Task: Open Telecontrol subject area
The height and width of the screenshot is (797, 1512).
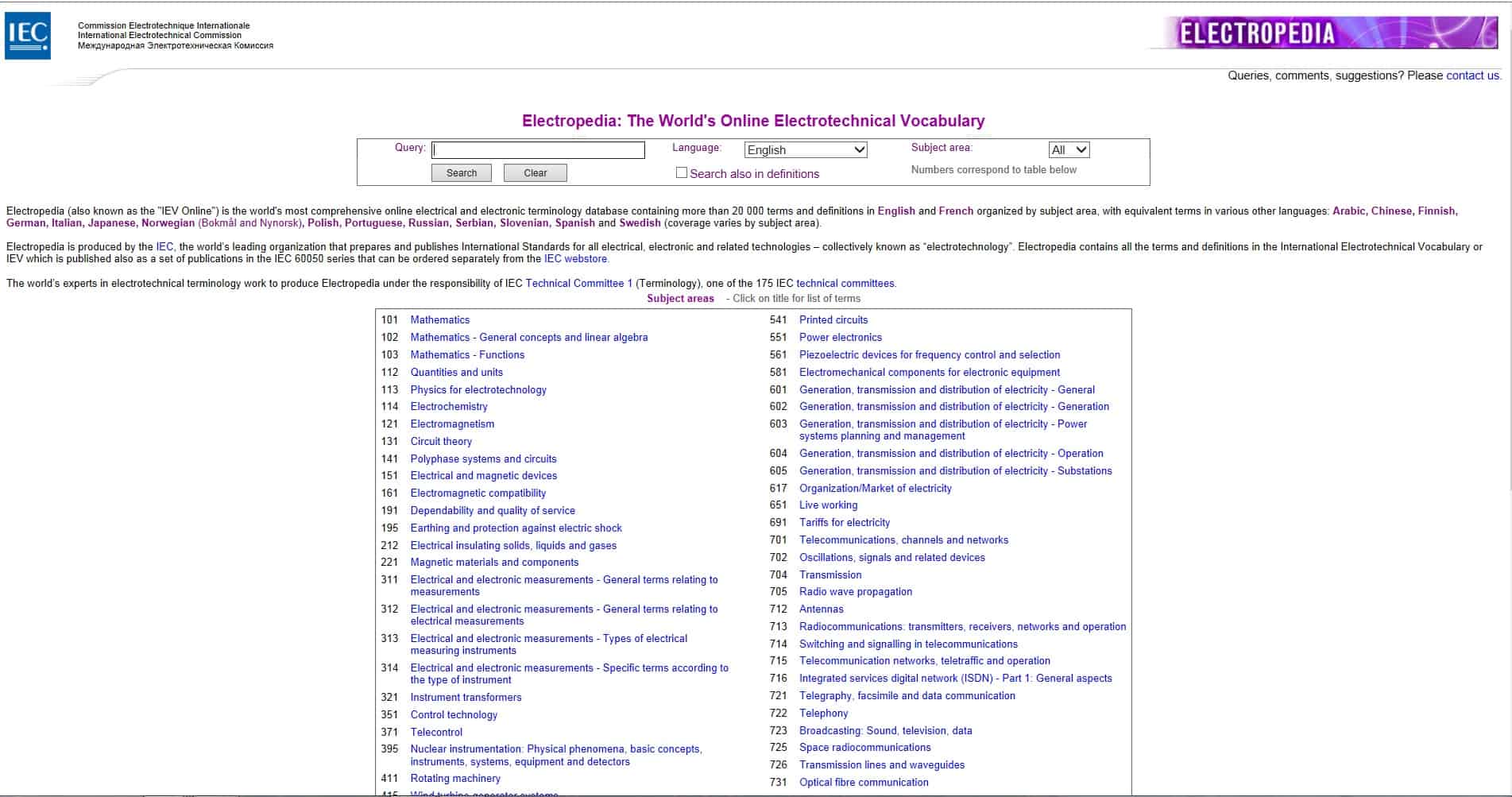Action: click(x=436, y=732)
